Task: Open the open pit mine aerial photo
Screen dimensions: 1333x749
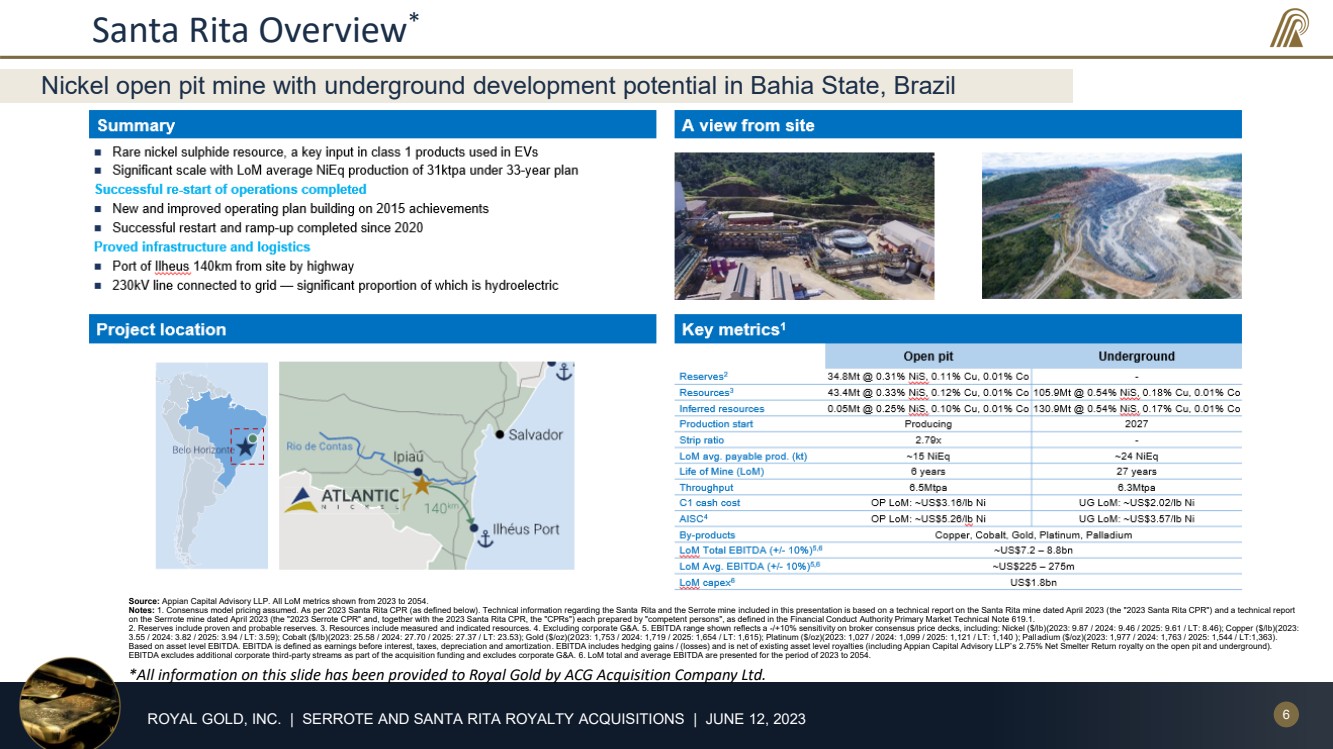Action: pyautogui.click(x=1111, y=225)
